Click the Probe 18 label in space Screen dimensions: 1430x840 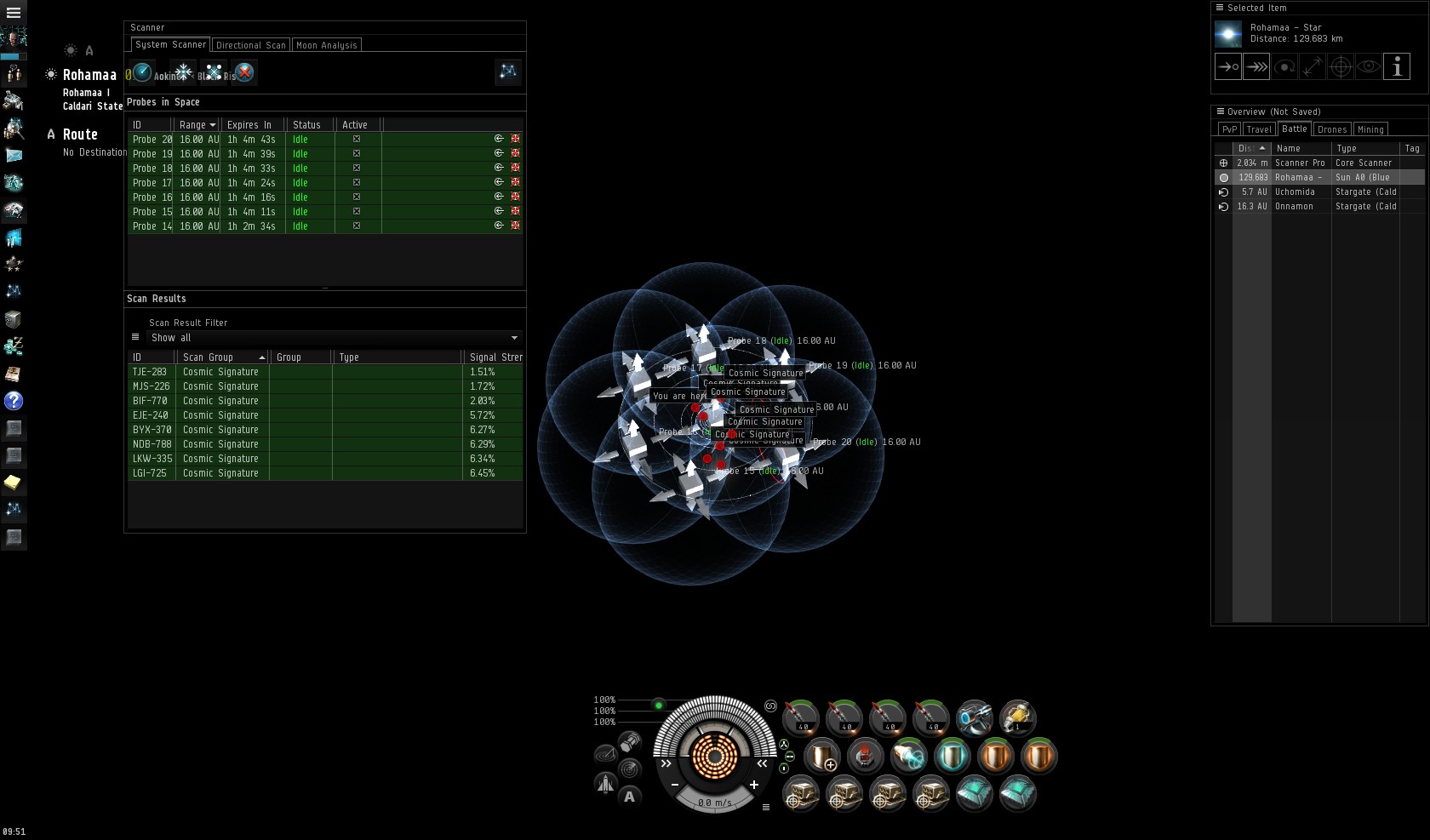coord(781,340)
